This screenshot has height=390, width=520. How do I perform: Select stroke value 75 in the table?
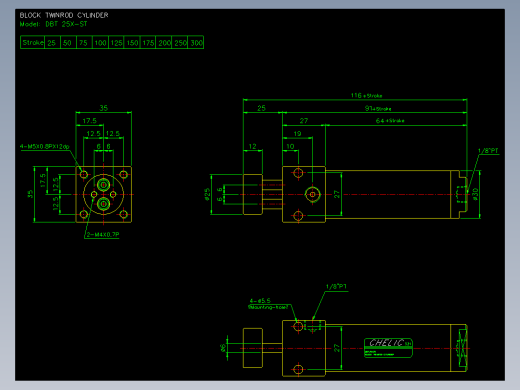(83, 43)
